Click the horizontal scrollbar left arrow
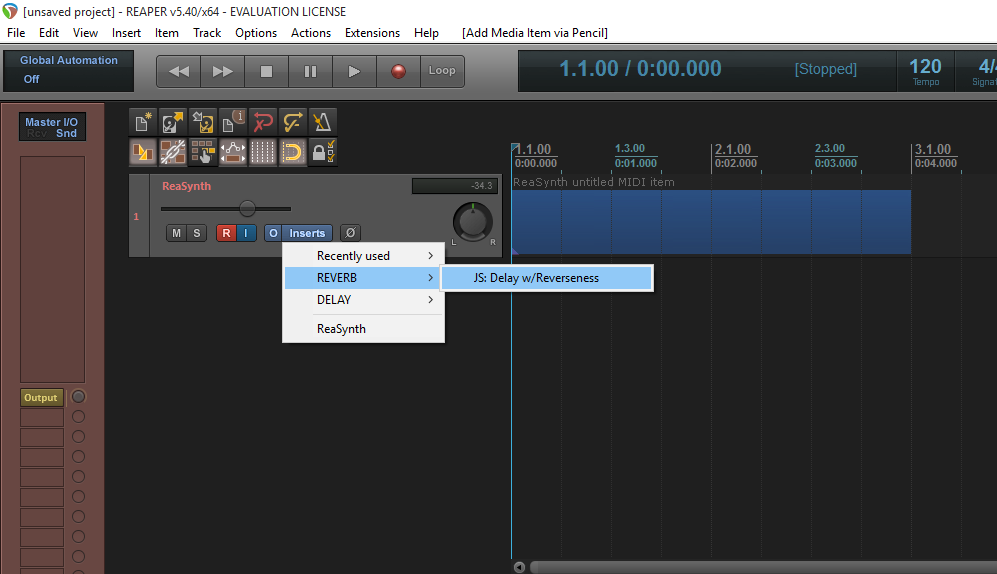 tap(519, 567)
